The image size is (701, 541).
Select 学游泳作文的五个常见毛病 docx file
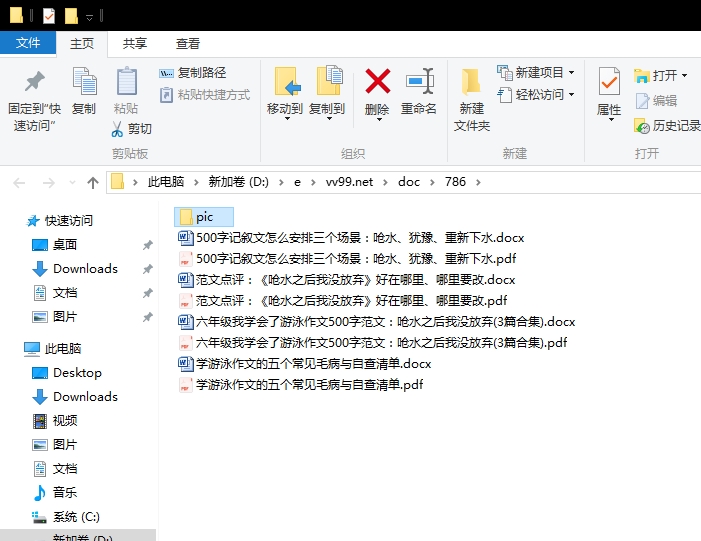point(304,363)
